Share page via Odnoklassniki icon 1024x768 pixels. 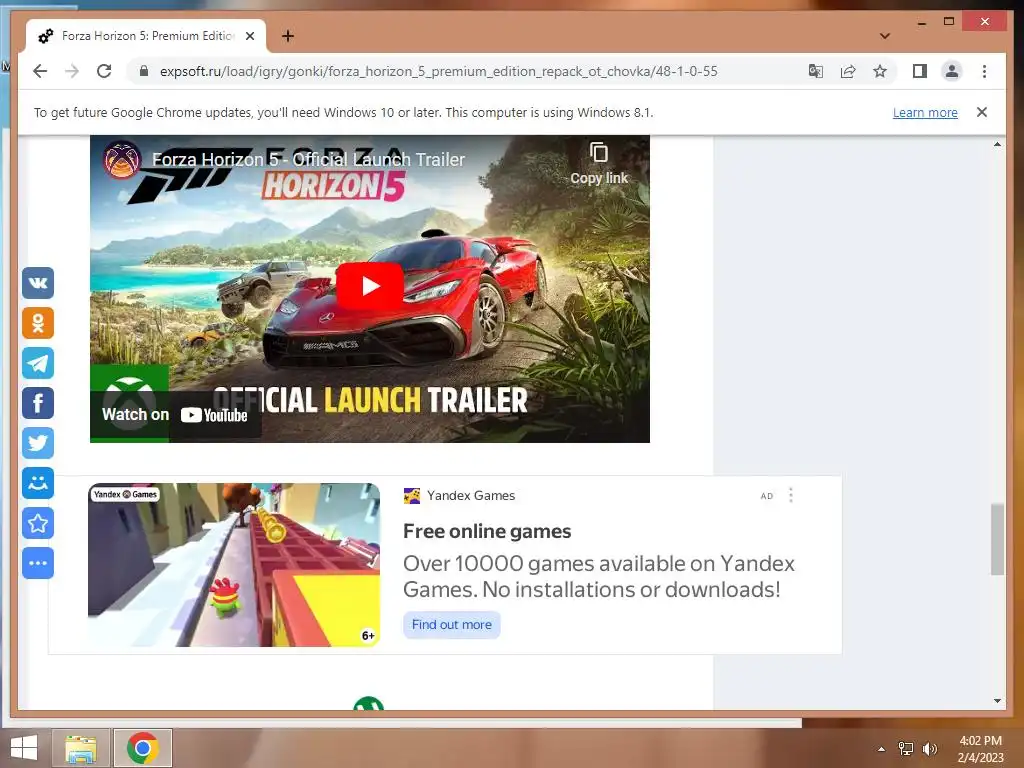[x=38, y=323]
